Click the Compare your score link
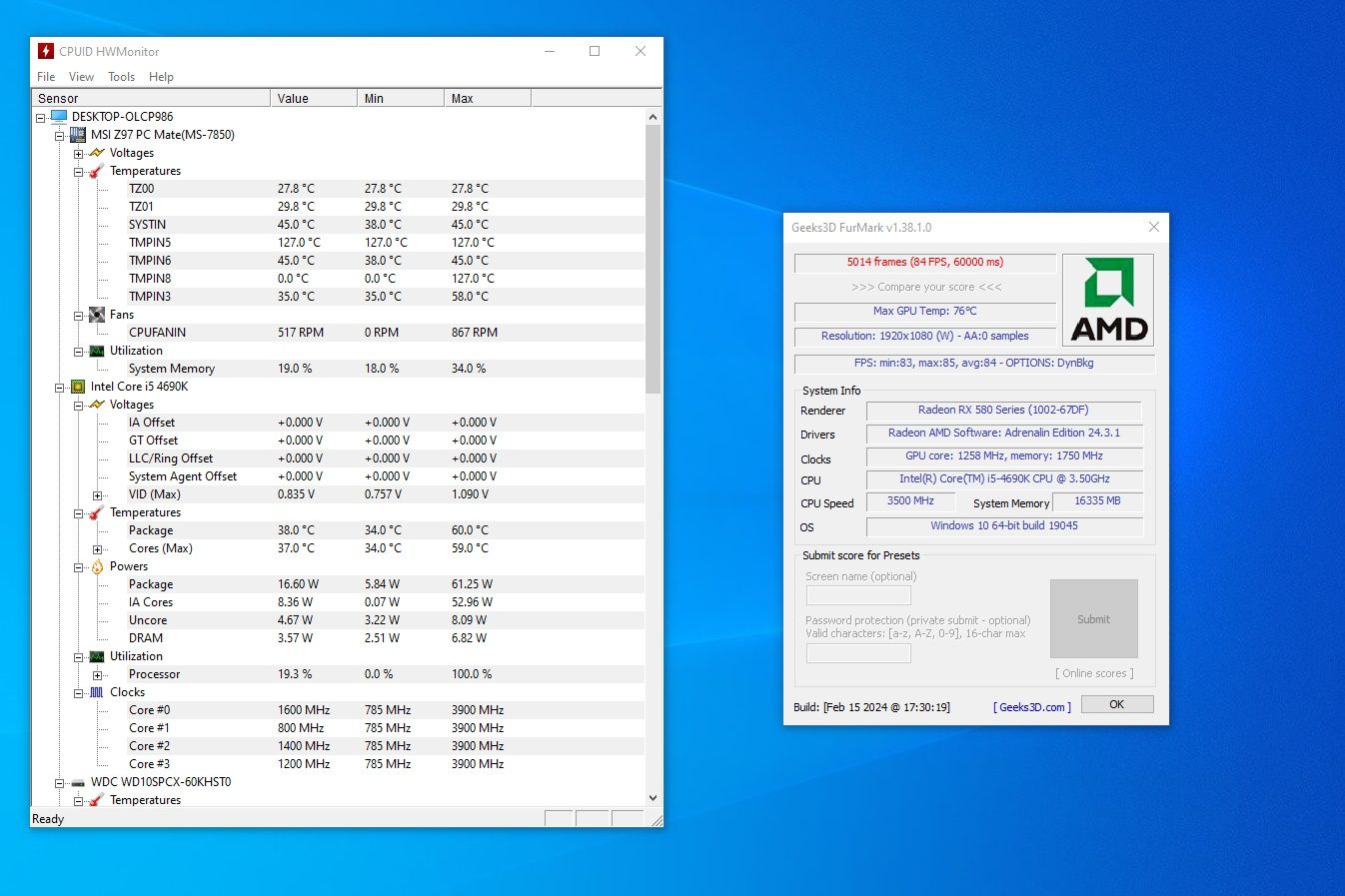Viewport: 1345px width, 896px height. (926, 287)
